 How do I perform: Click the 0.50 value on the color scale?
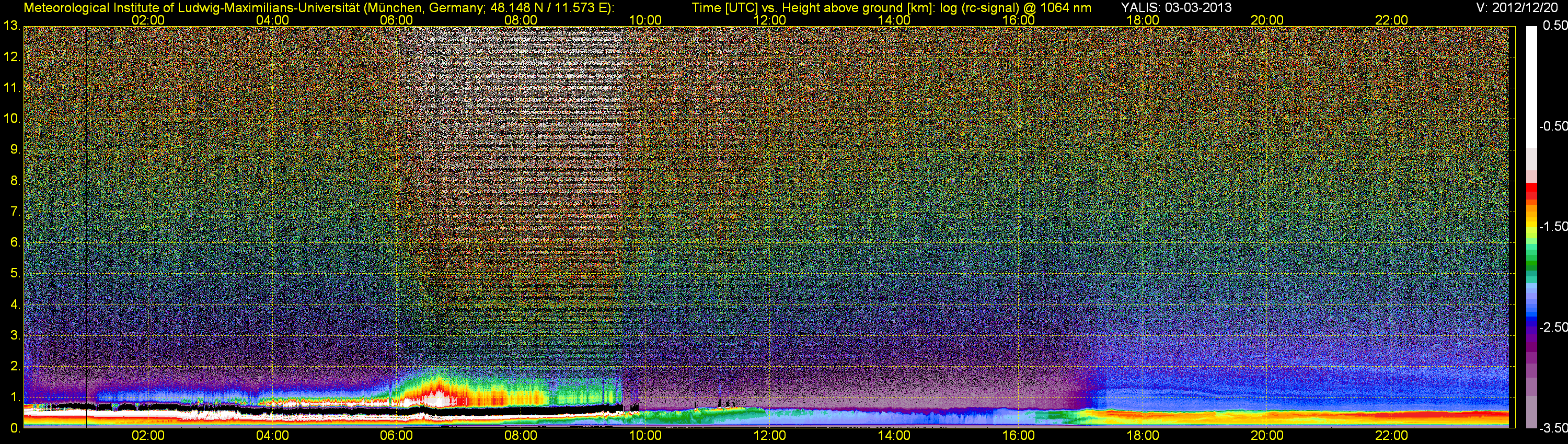click(x=1554, y=26)
